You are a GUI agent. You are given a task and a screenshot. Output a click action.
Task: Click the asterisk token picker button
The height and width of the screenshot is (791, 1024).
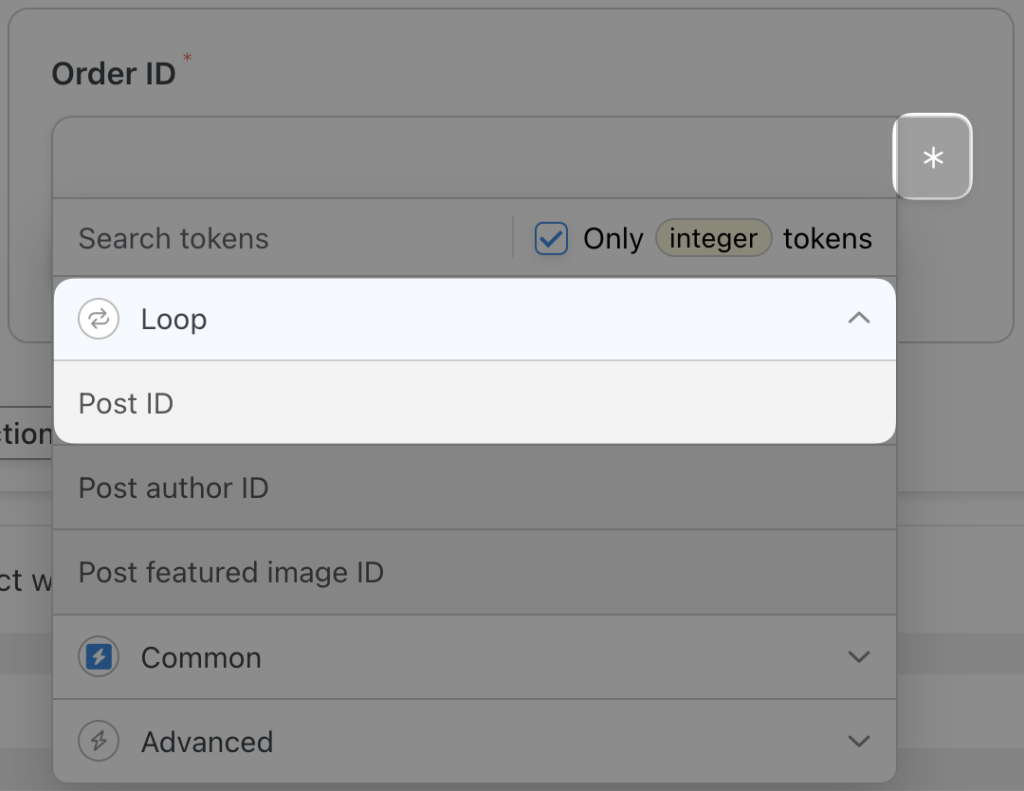click(932, 157)
